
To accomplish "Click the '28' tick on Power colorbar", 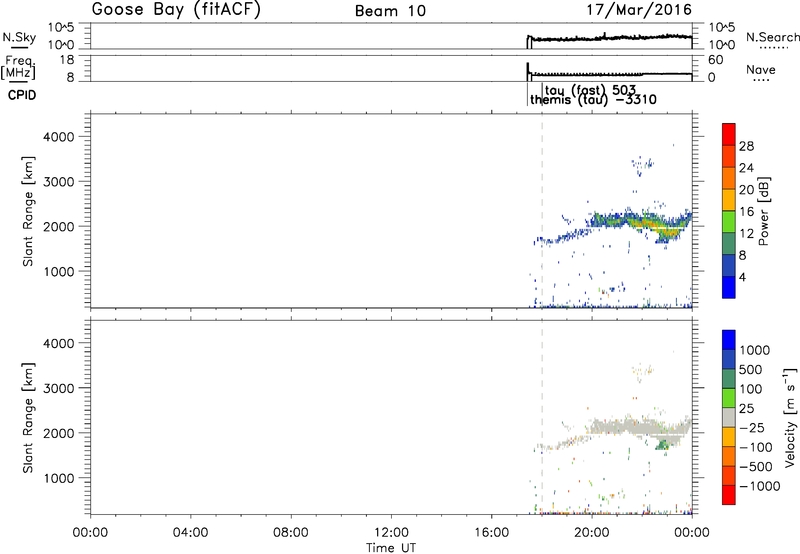I will coord(746,146).
